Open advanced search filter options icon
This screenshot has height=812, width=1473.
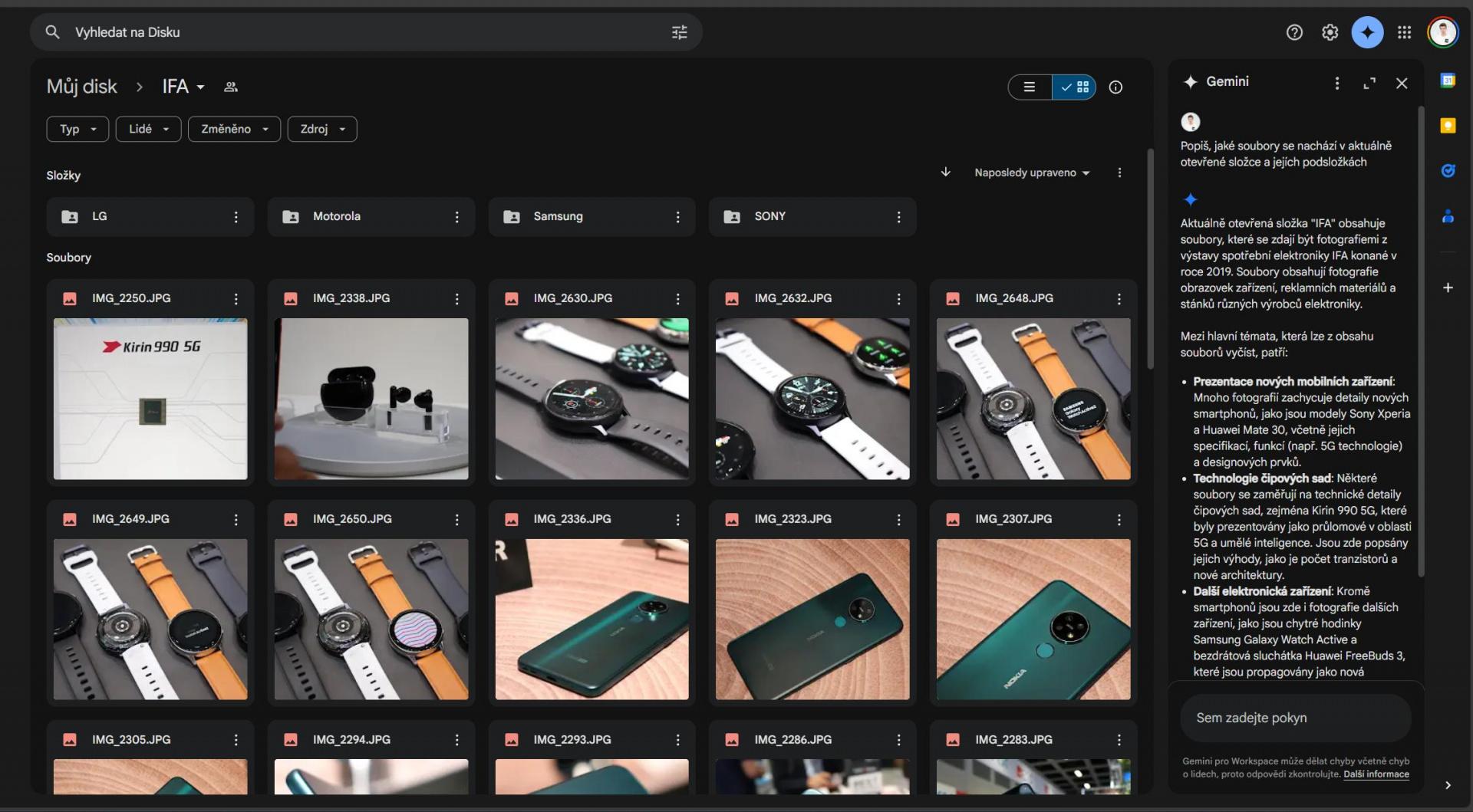coord(680,32)
